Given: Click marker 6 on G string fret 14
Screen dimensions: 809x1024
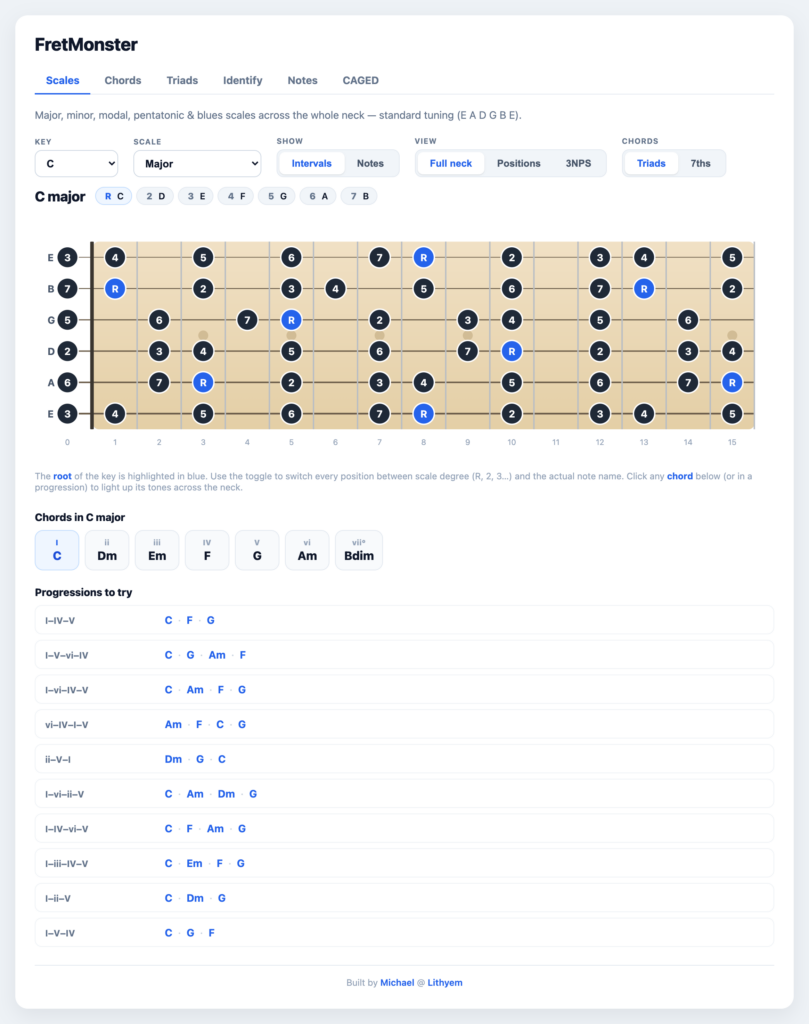Looking at the screenshot, I should [x=688, y=320].
